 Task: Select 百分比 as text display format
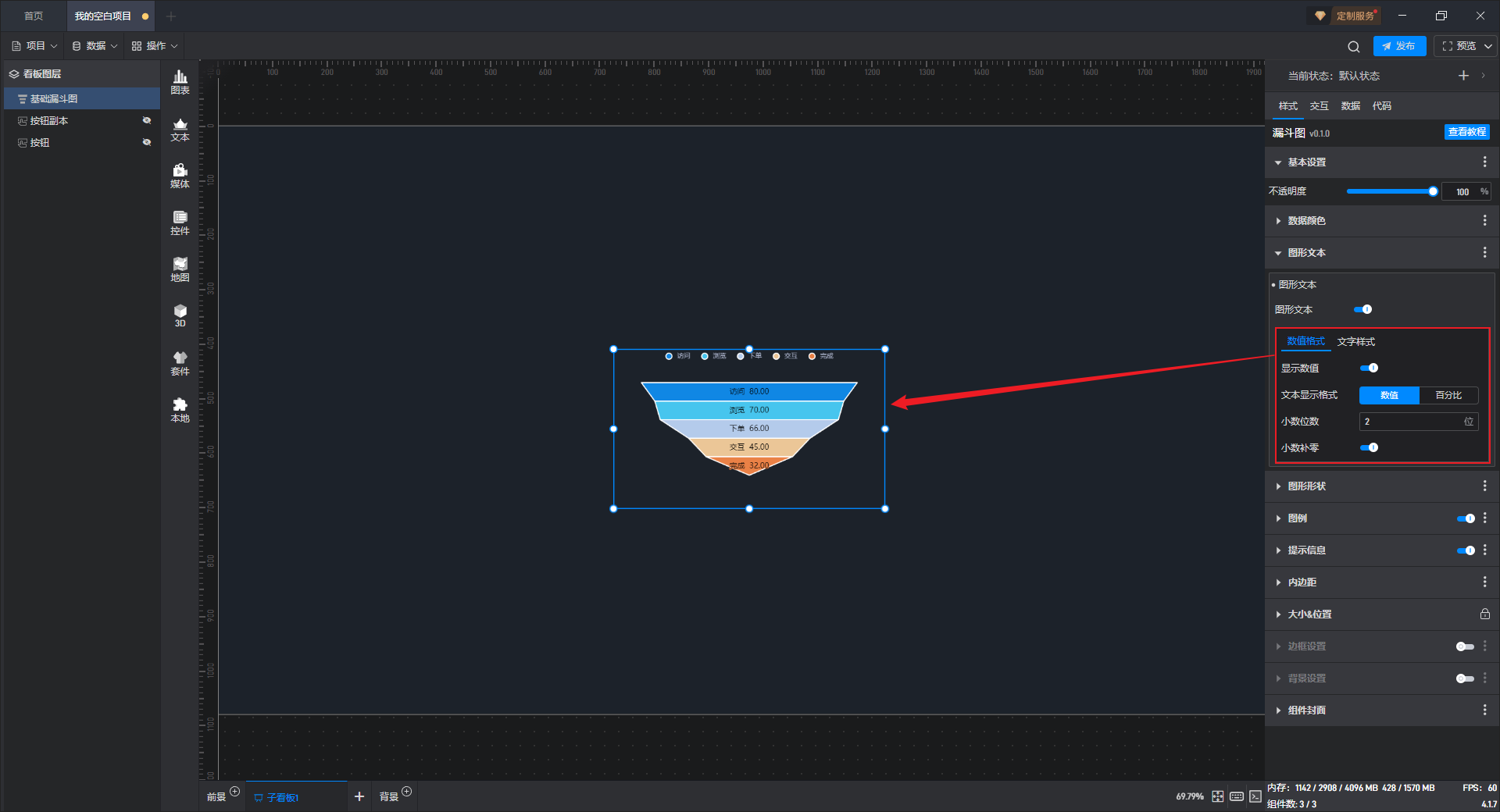[1448, 395]
